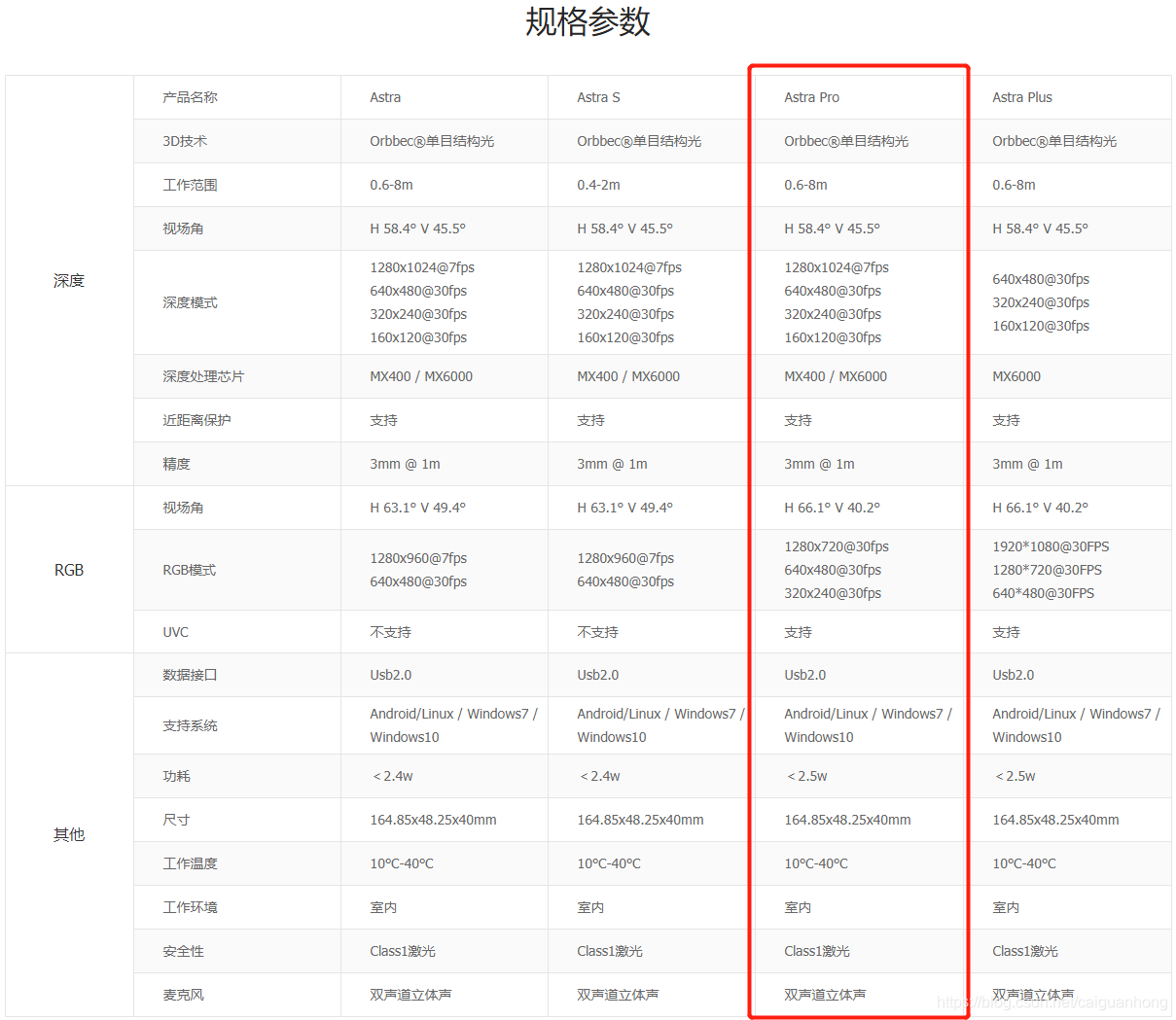Click the 规格参数 page title
Viewport: 1176px width, 1020px height.
[588, 21]
